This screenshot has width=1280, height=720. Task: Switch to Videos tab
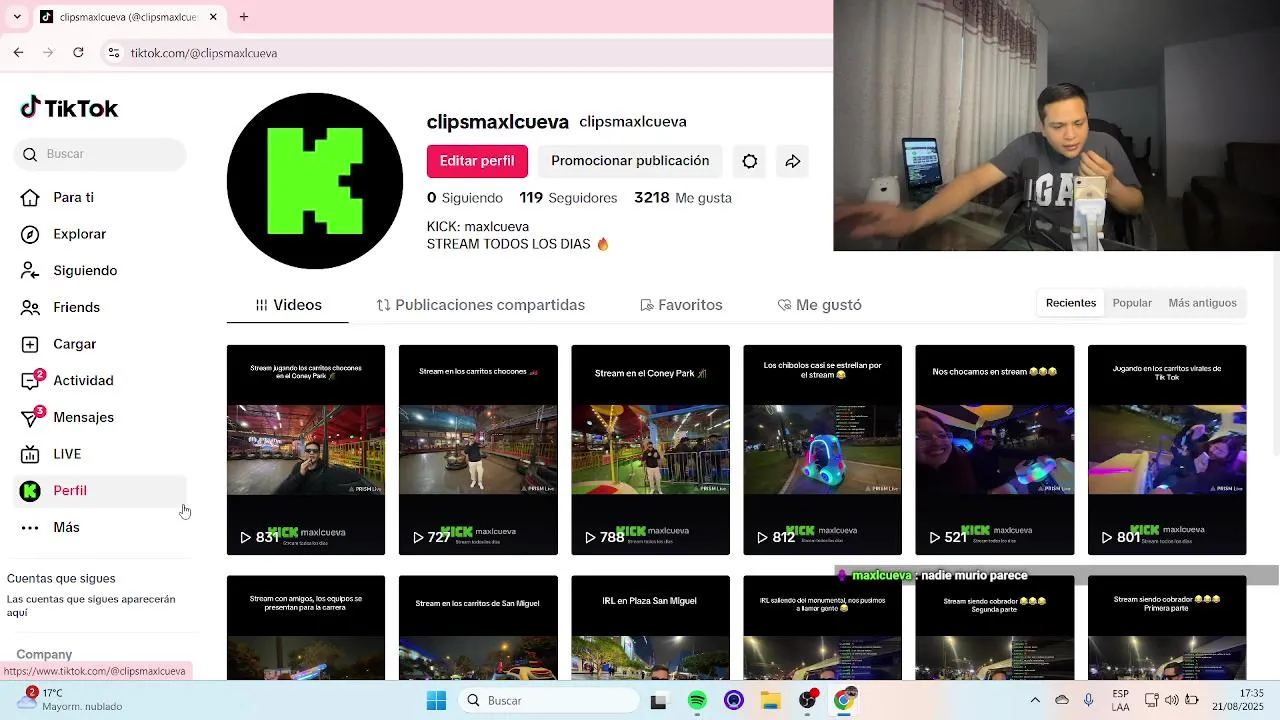point(288,305)
